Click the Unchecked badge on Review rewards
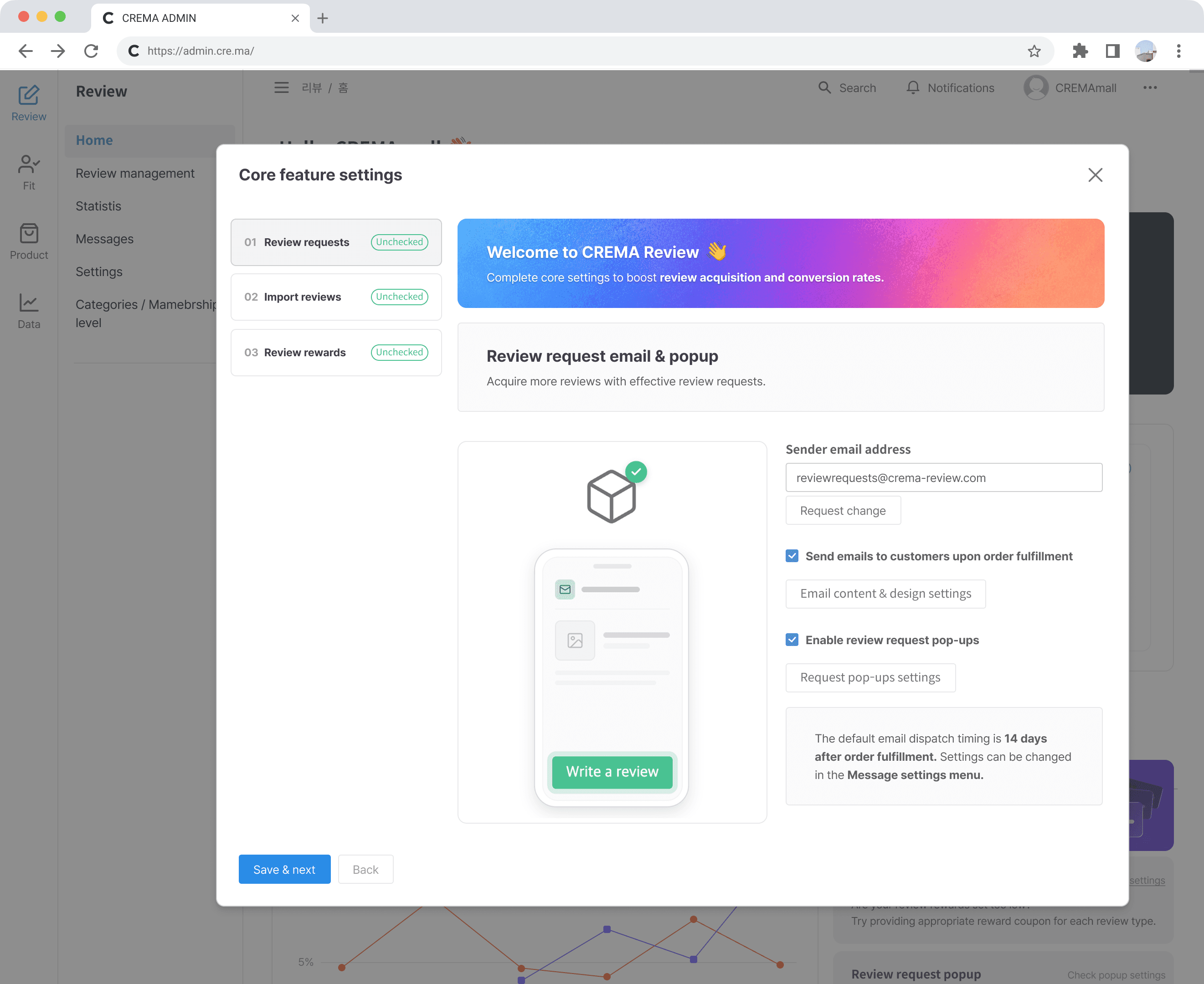 tap(400, 353)
